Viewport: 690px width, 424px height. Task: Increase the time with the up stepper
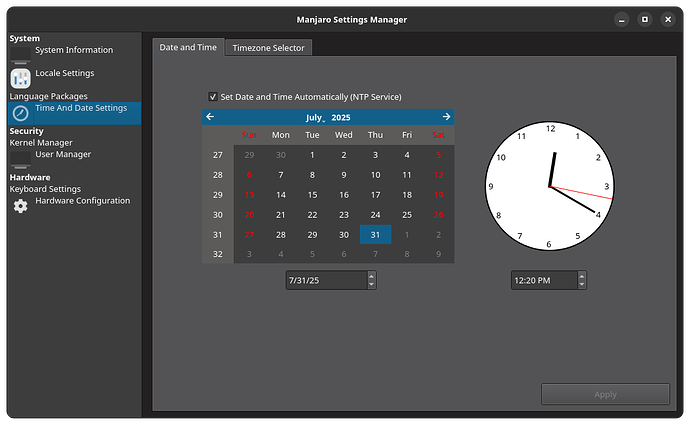coord(582,276)
